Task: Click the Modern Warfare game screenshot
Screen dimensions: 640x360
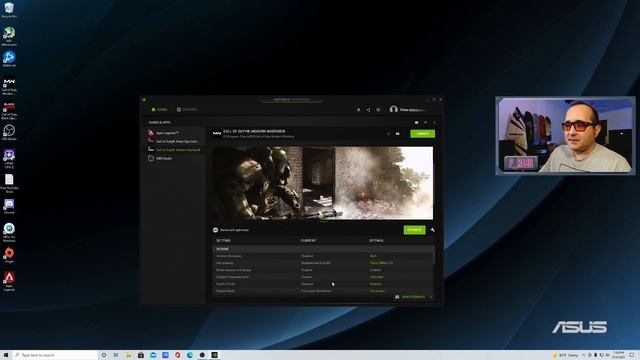Action: 323,183
